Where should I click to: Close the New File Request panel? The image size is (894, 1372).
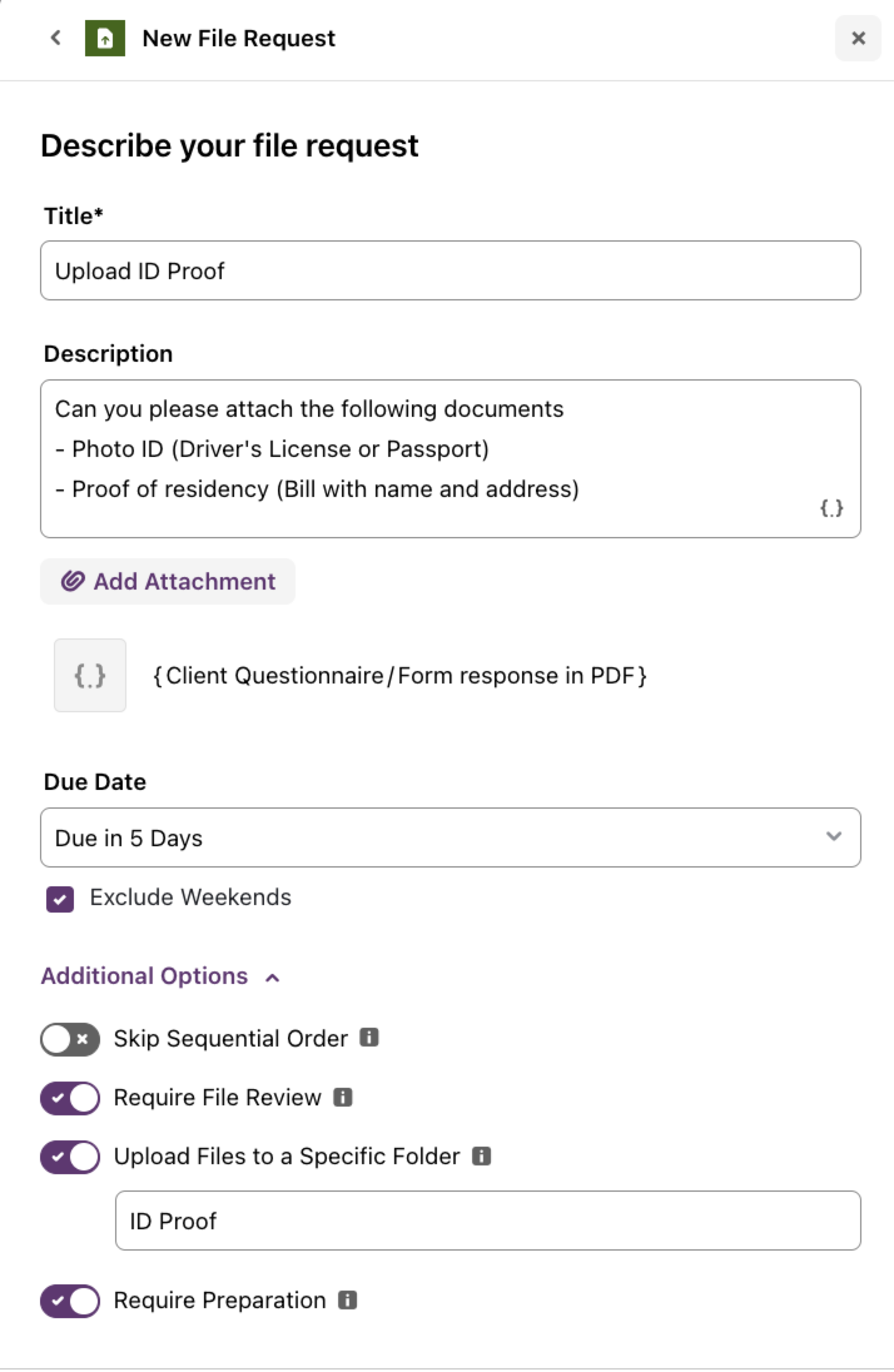(x=858, y=38)
